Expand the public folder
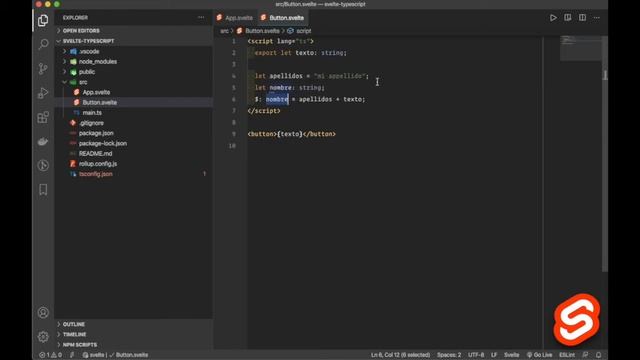The image size is (640, 360). pyautogui.click(x=133, y=72)
